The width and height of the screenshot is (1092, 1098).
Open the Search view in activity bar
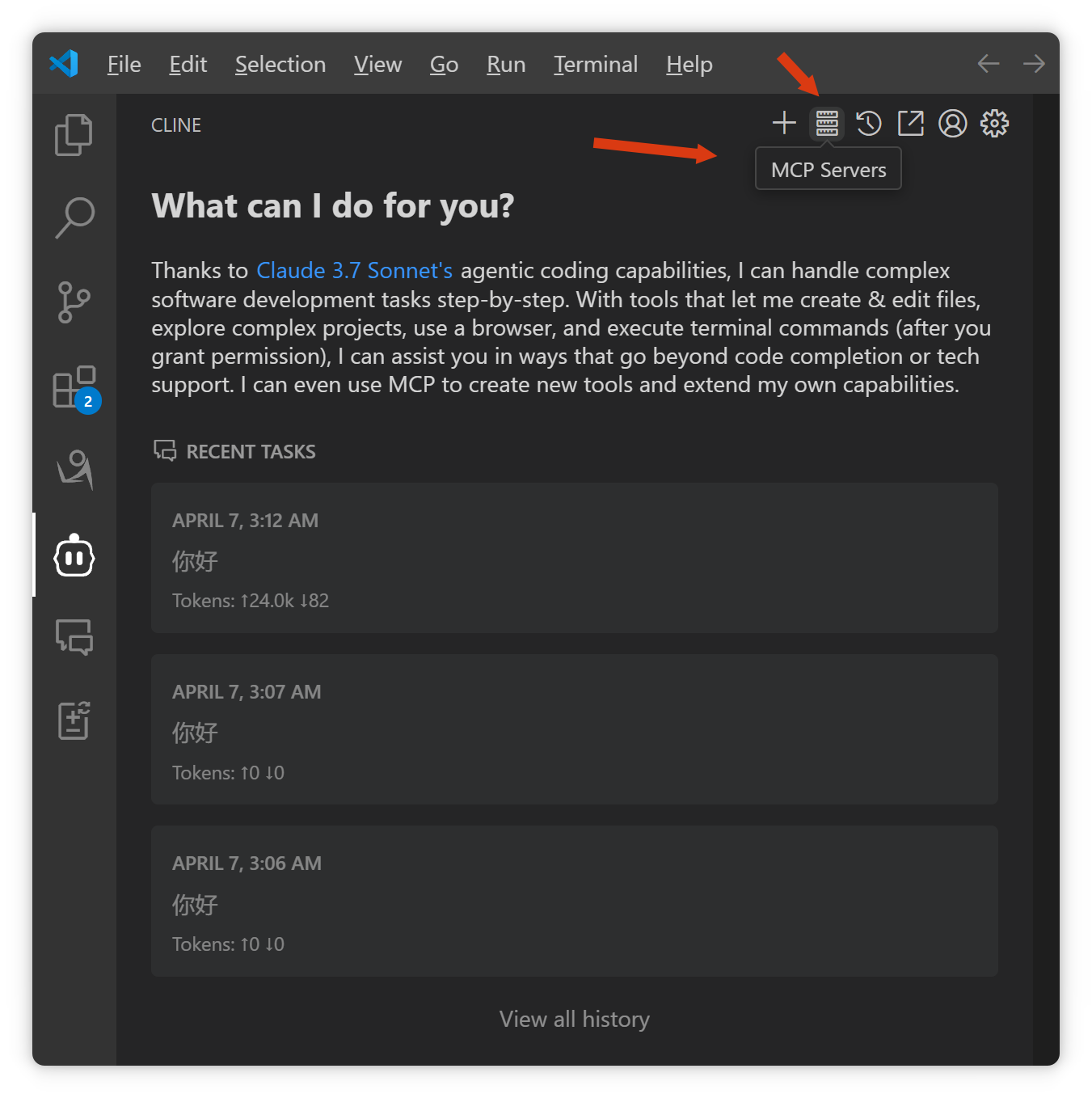point(74,218)
